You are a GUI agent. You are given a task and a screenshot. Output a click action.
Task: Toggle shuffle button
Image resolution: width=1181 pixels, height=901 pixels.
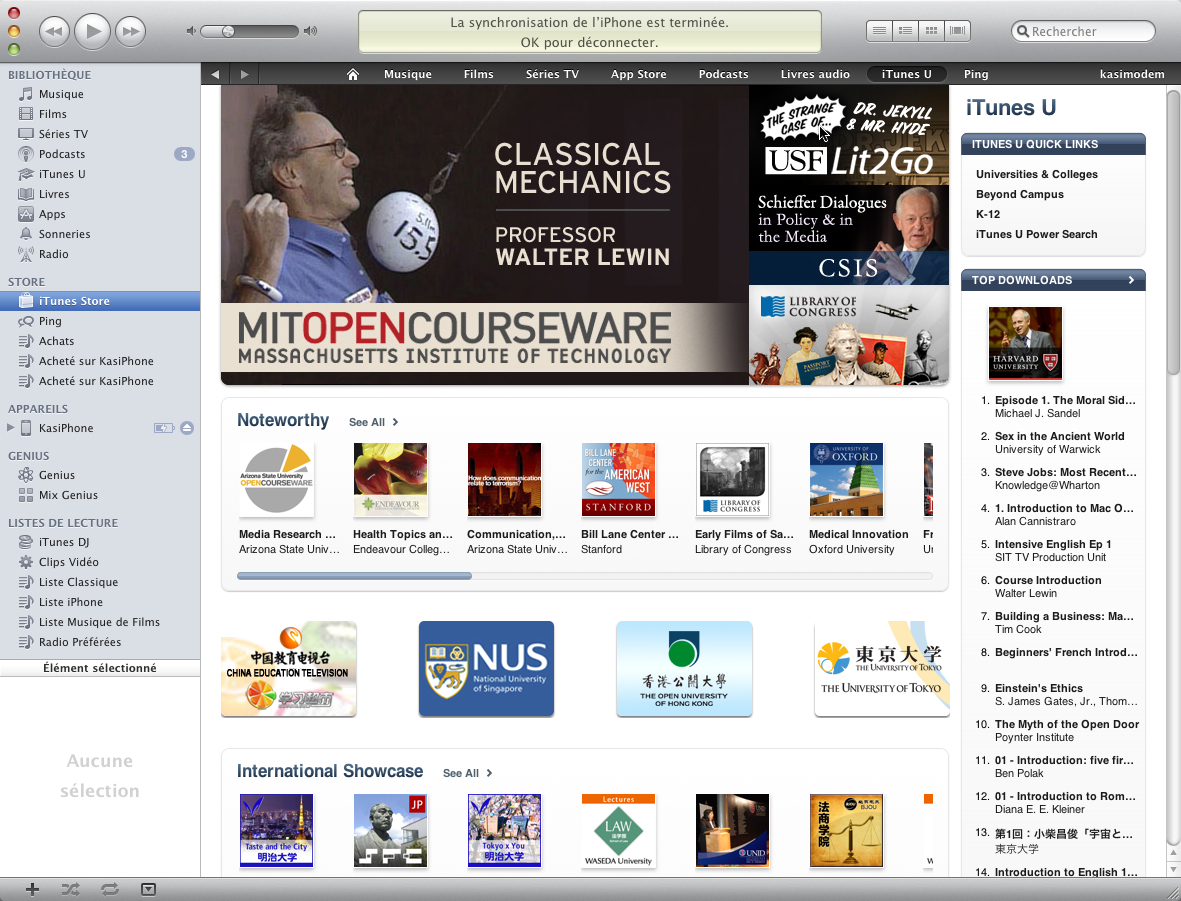tap(71, 890)
